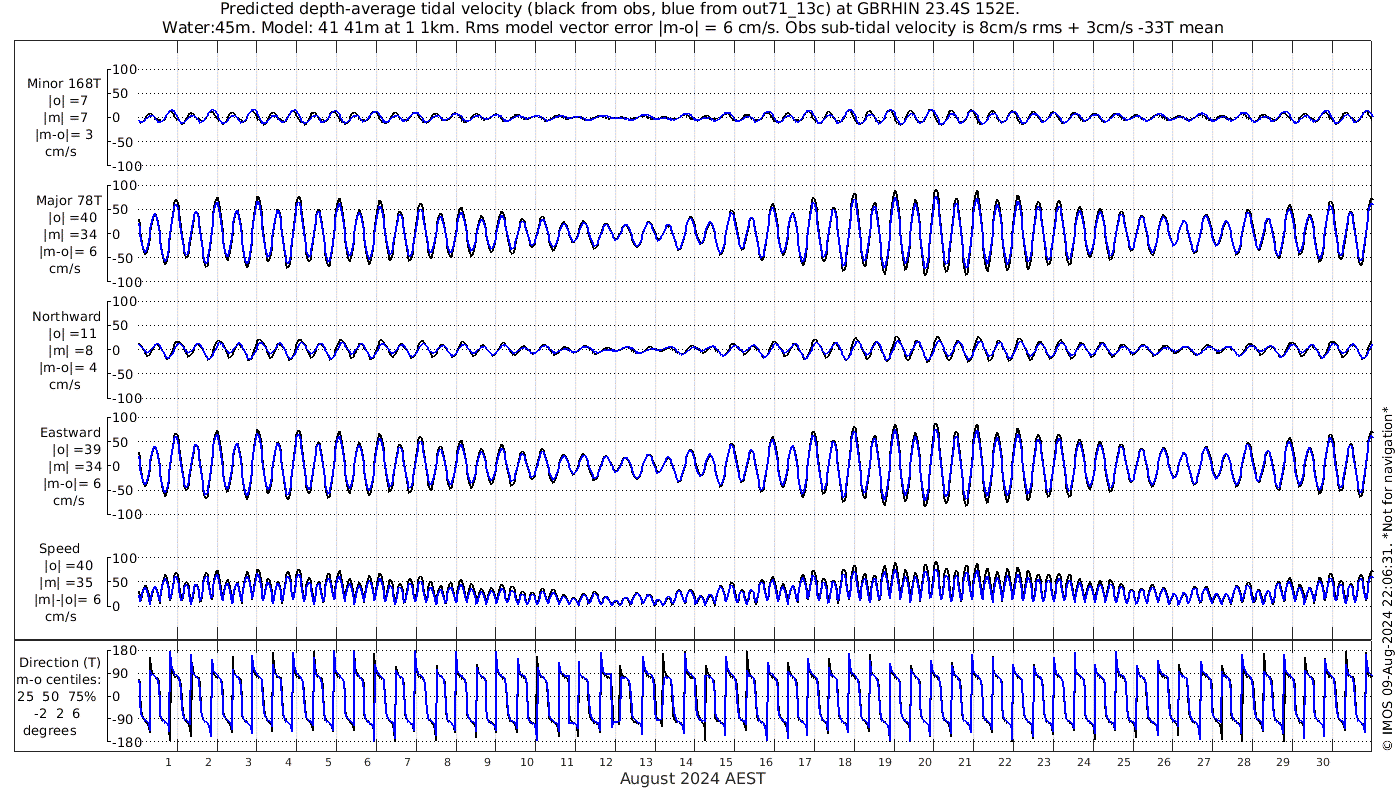Click the 'Speed' panel label
Viewport: 1400px width, 800px height.
(59, 548)
